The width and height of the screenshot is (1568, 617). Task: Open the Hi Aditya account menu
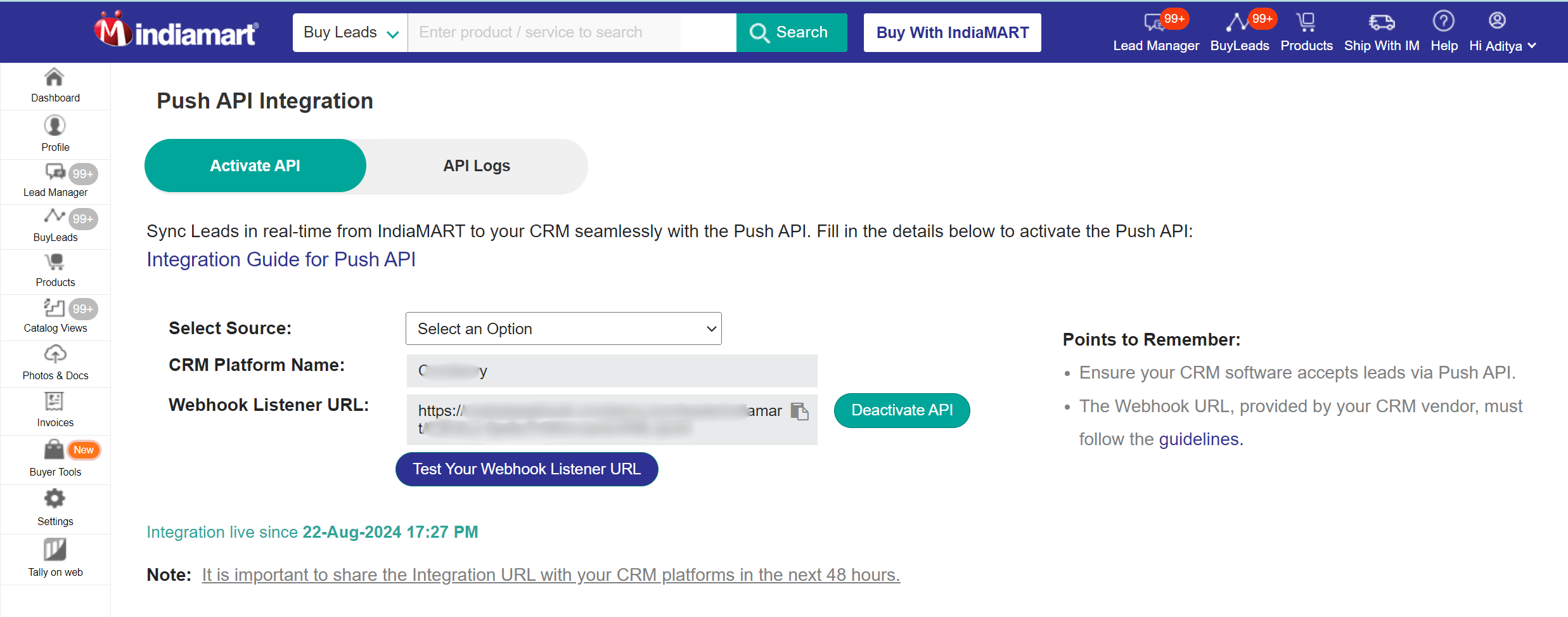1502,46
